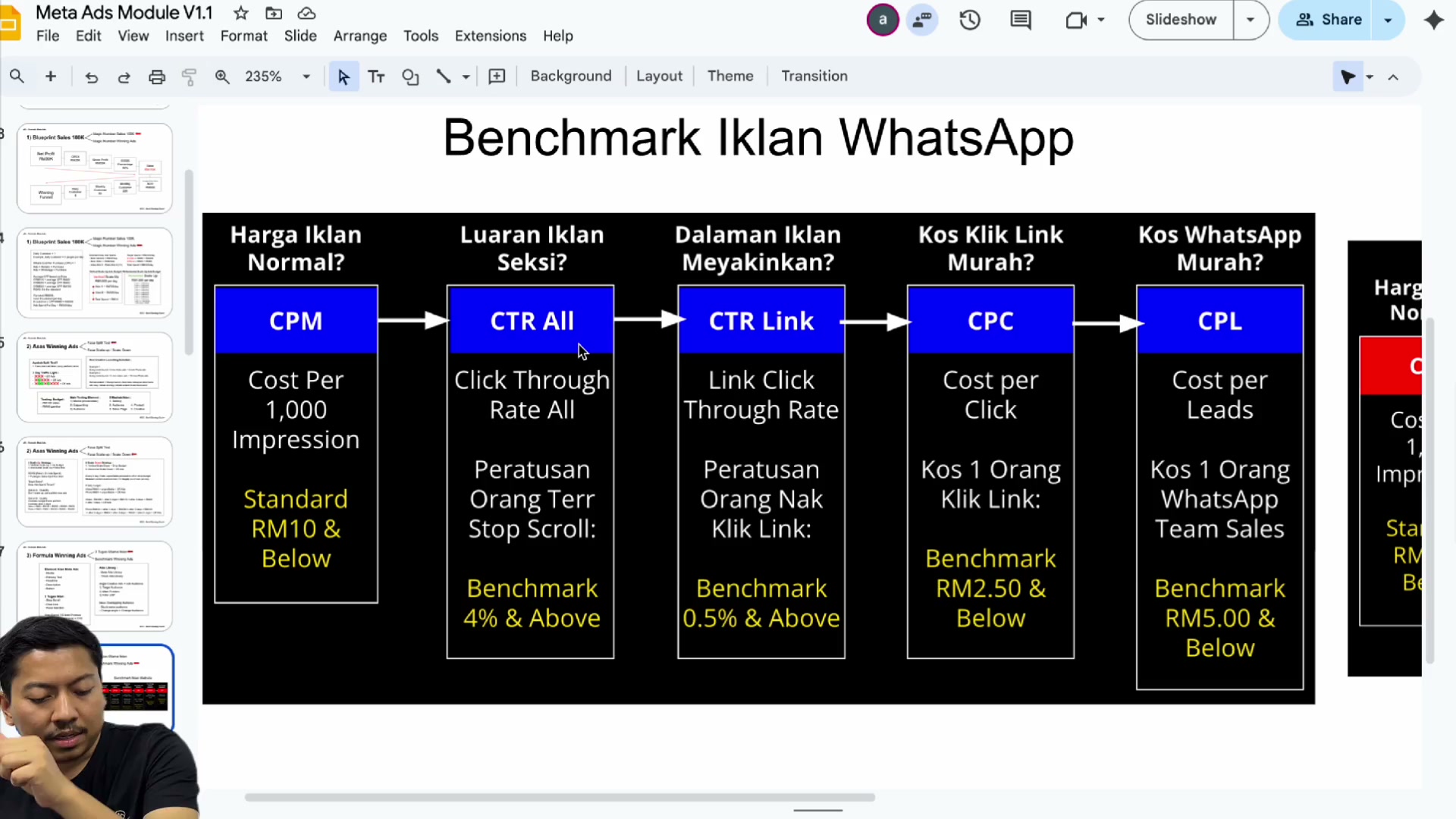Undo the last action
The width and height of the screenshot is (1456, 819).
click(92, 77)
